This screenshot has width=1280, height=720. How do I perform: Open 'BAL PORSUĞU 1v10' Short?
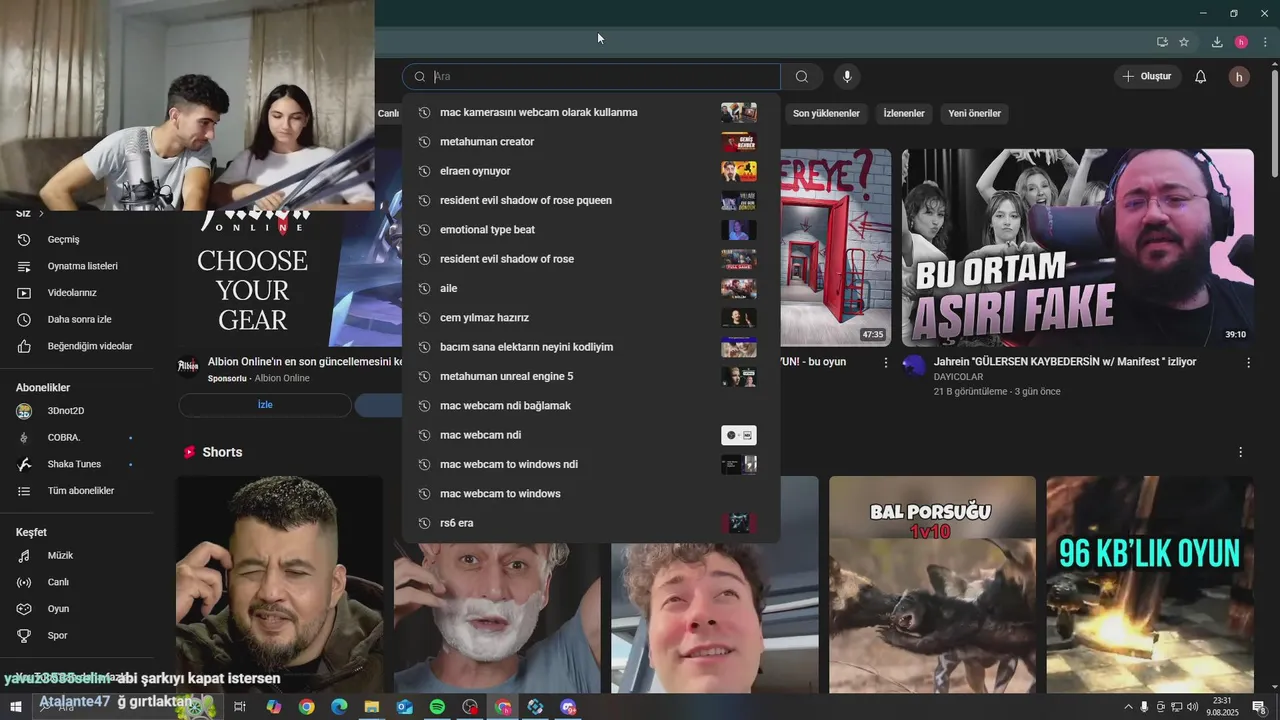932,585
